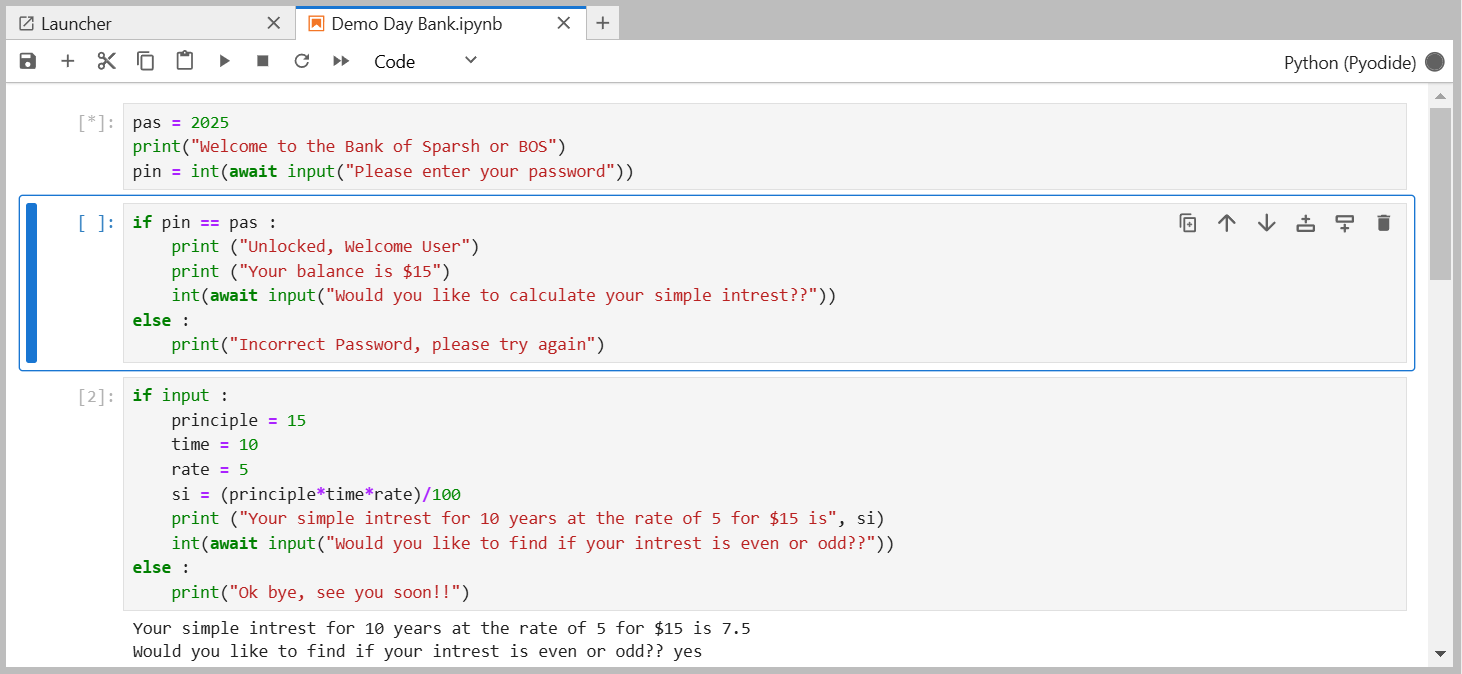Switch to the Launcher tab
1462x674 pixels.
(x=77, y=23)
